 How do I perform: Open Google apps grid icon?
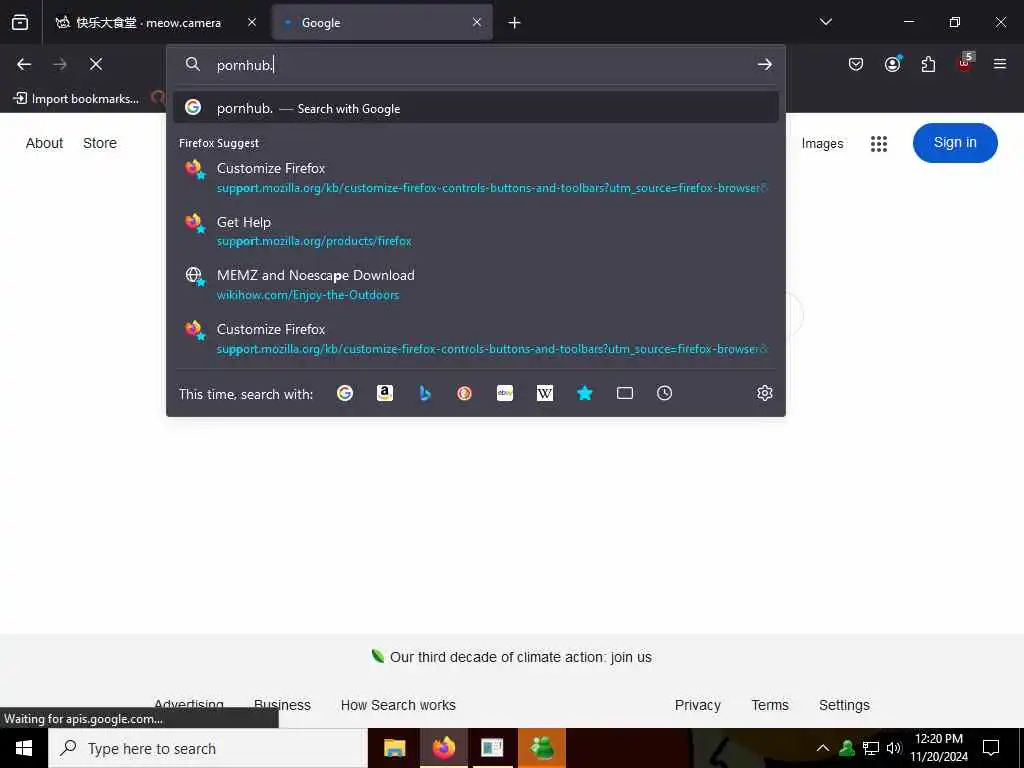click(879, 144)
